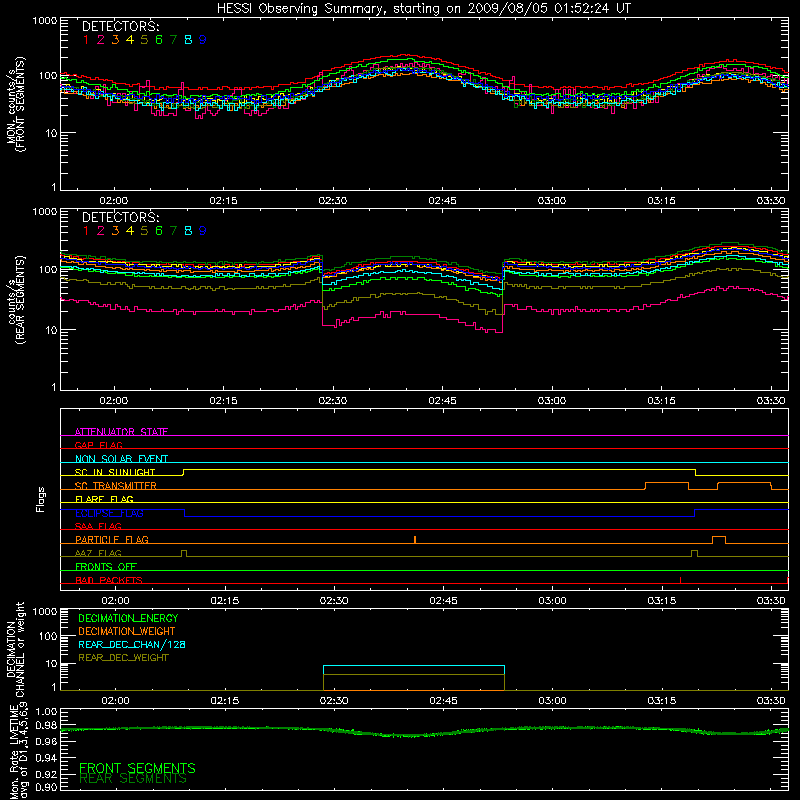Viewport: 800px width, 800px height.
Task: Click the vertical Flags axis title
Action: pyautogui.click(x=40, y=499)
